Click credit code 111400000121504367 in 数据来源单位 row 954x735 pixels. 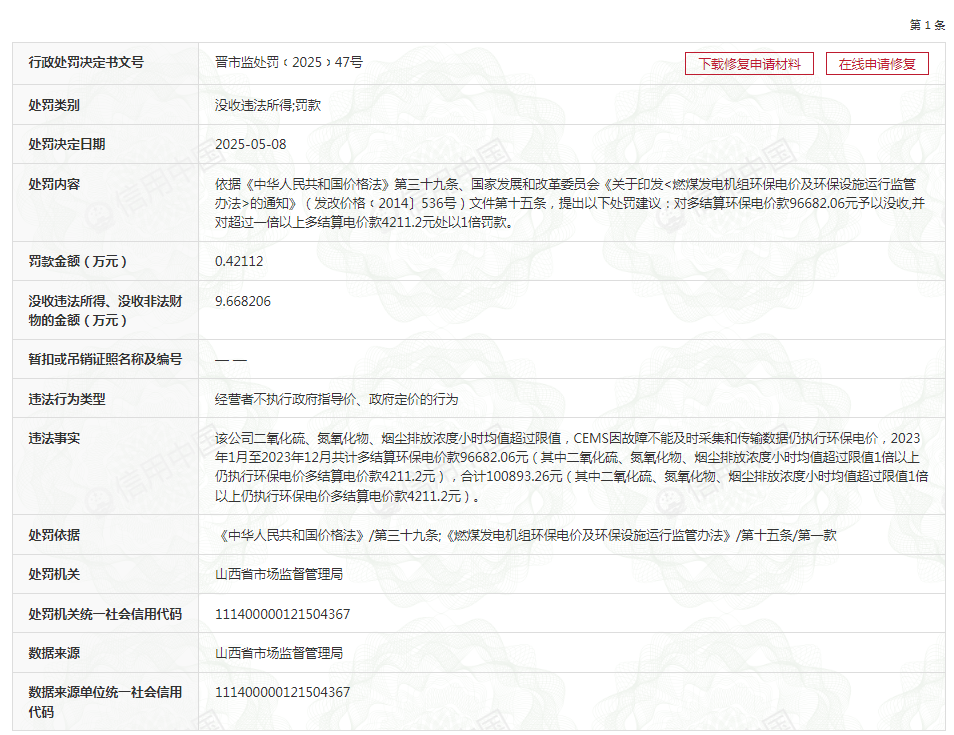(x=282, y=692)
